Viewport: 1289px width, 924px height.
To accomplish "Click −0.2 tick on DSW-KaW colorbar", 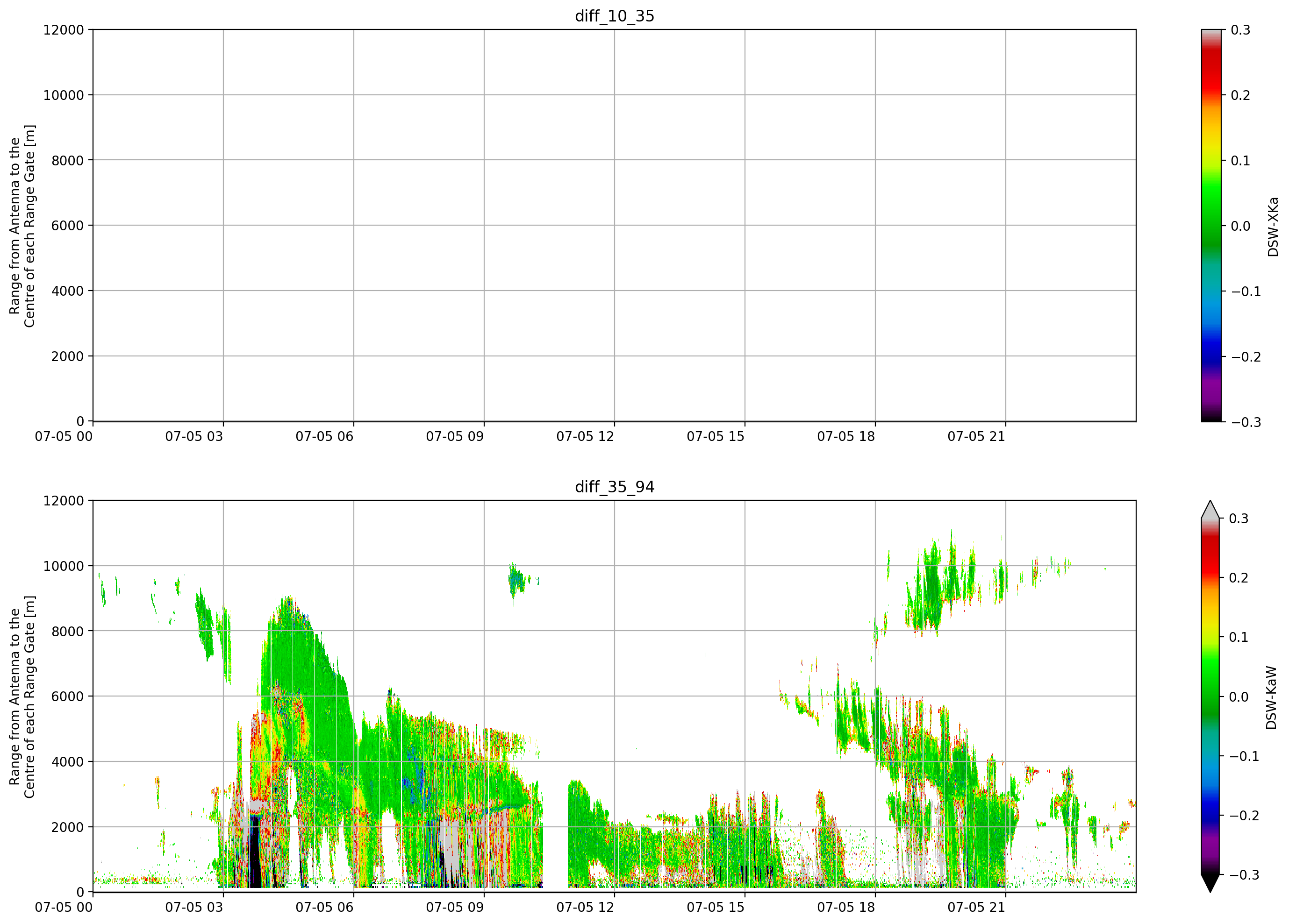I will 1244,816.
